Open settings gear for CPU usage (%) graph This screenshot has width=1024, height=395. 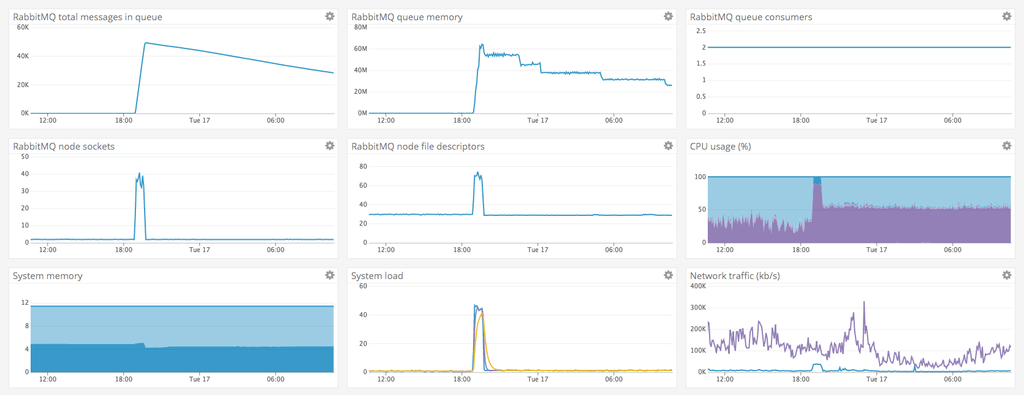tap(1006, 146)
